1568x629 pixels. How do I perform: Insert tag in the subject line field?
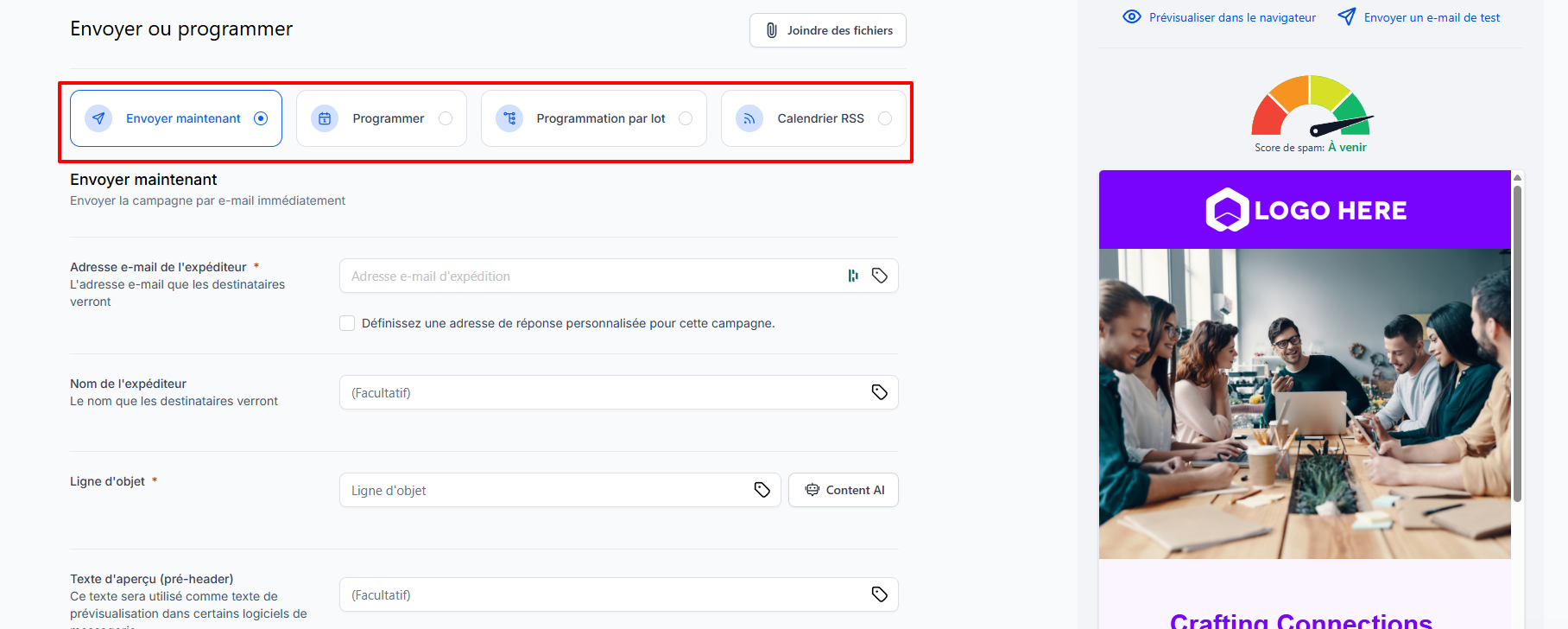pos(762,490)
